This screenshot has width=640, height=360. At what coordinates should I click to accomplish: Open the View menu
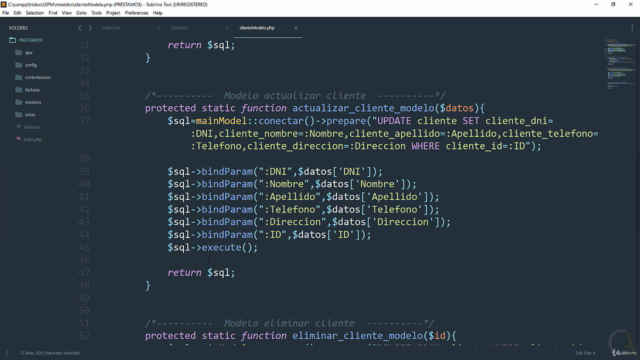tap(67, 13)
